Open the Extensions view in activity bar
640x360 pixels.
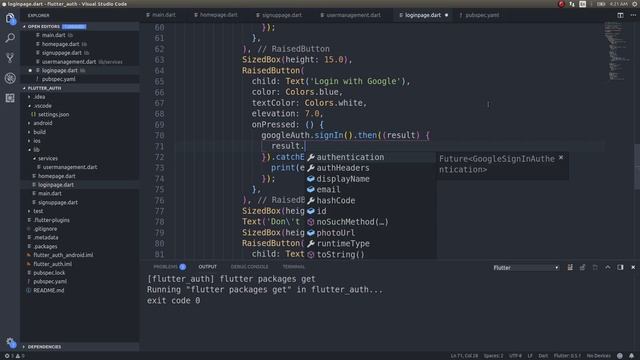(10, 98)
